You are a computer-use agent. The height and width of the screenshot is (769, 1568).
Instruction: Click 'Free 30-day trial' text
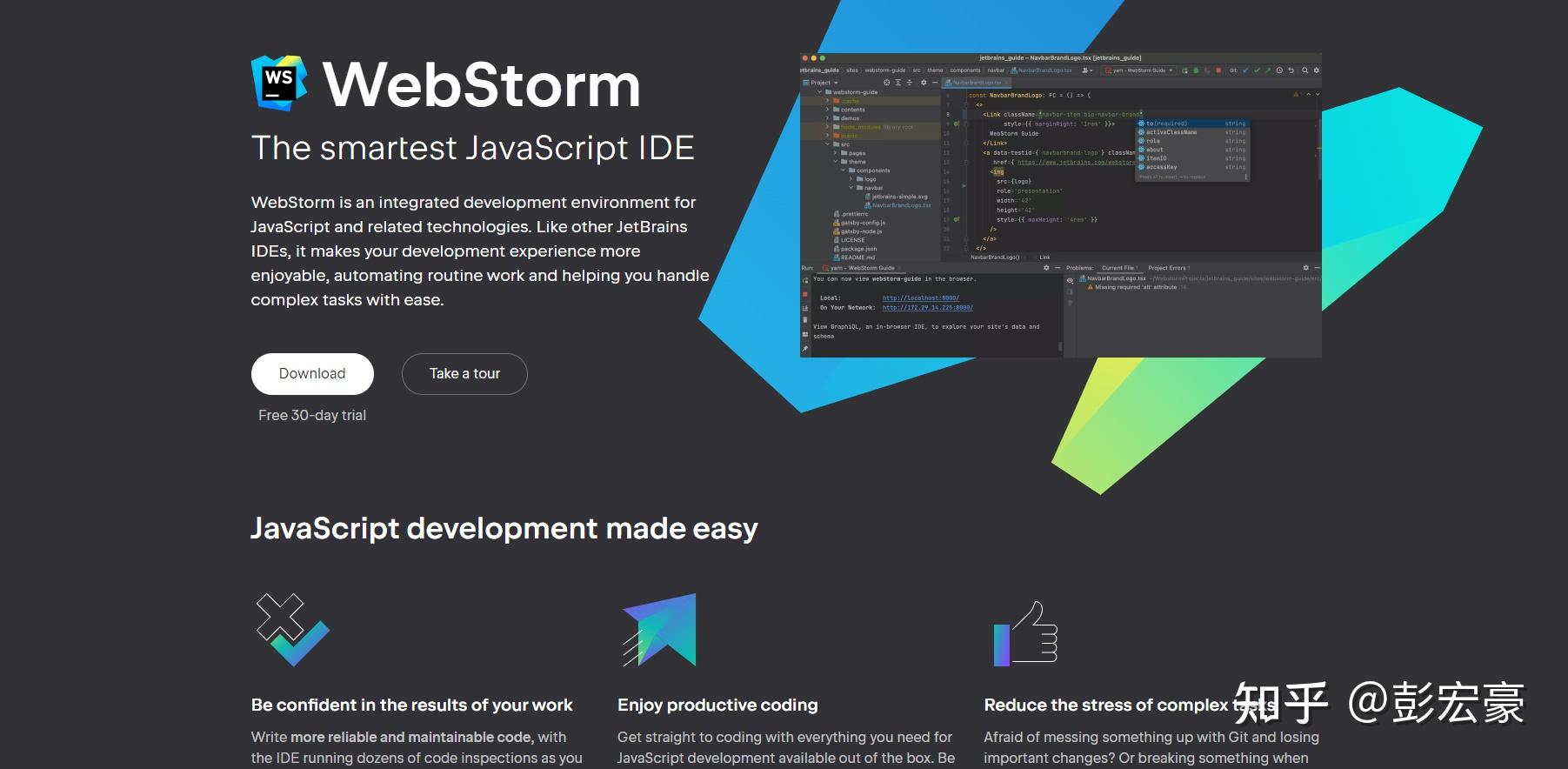[312, 416]
